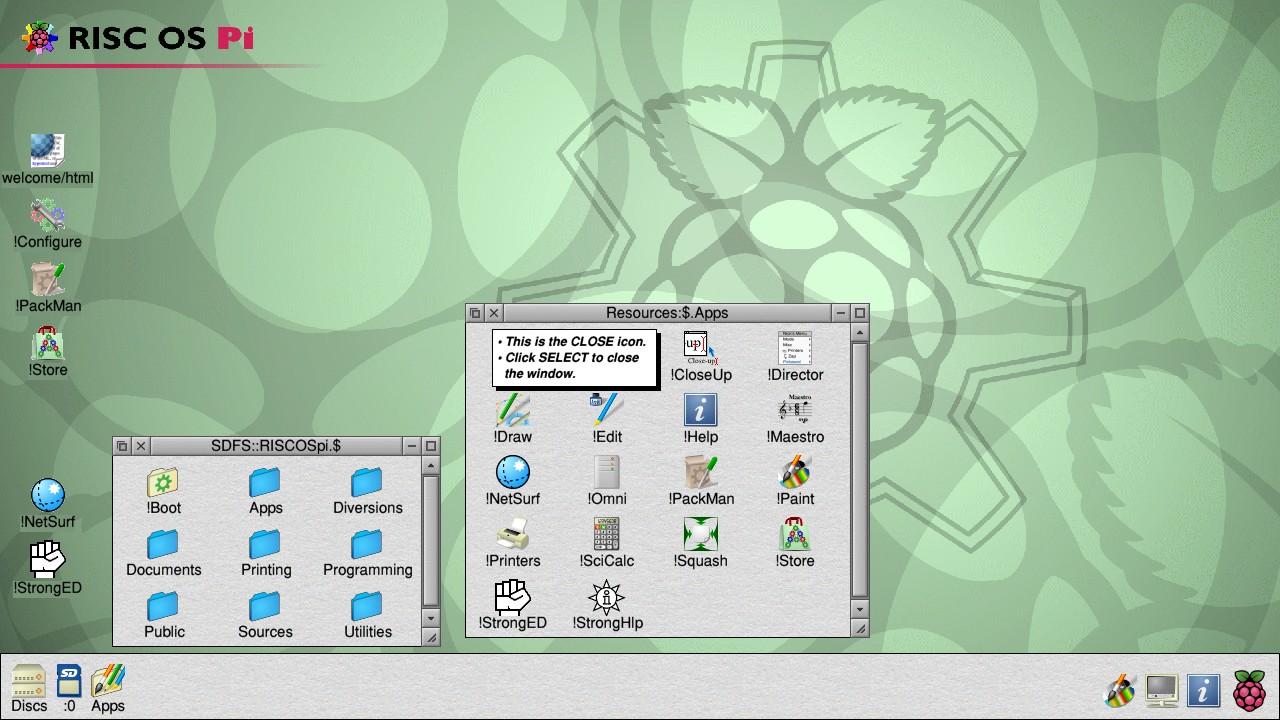
Task: Open the !Draw application icon
Action: tap(512, 412)
